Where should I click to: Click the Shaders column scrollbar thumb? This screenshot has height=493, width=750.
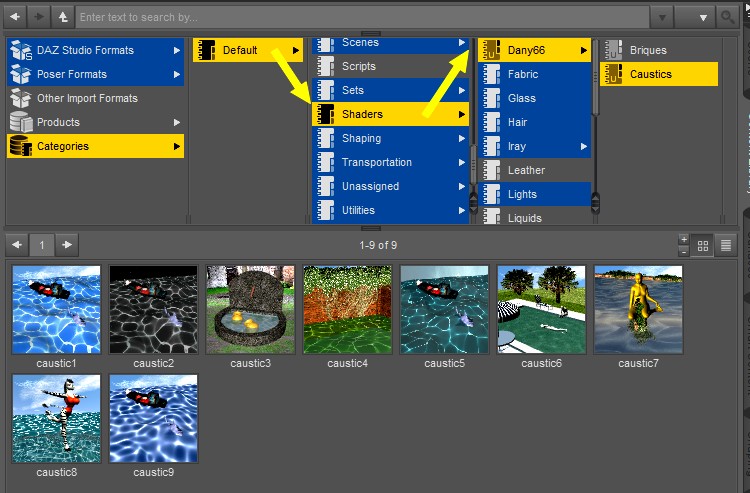pyautogui.click(x=473, y=164)
